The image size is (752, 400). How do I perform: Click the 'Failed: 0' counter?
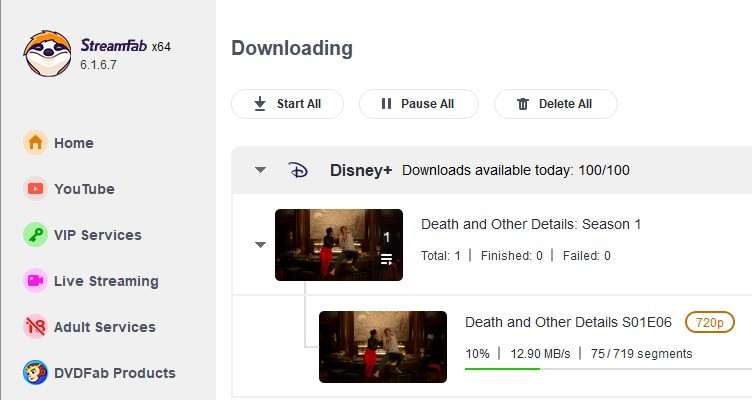[x=587, y=256]
